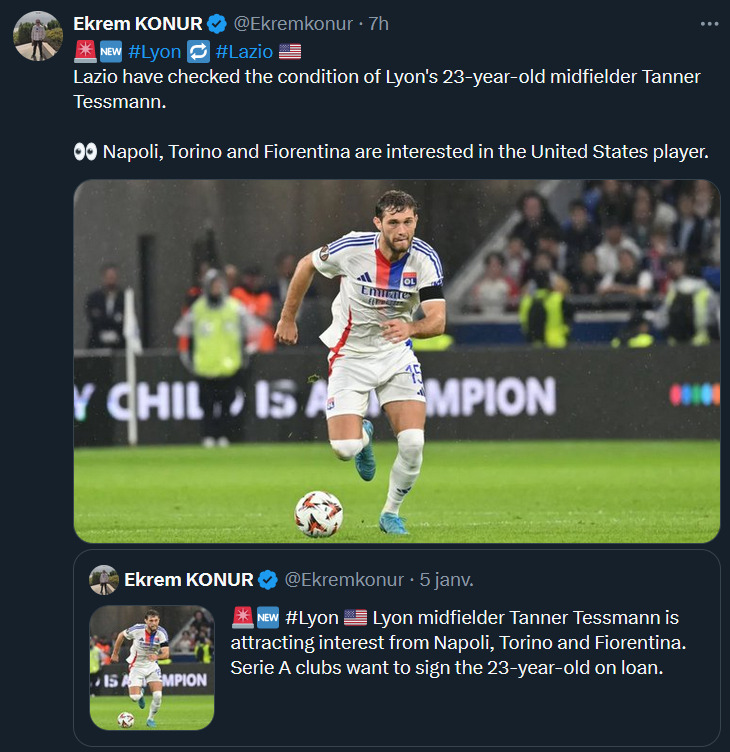Image resolution: width=730 pixels, height=752 pixels.
Task: Open the "5 janv." date of quoted tweet
Action: click(x=446, y=580)
